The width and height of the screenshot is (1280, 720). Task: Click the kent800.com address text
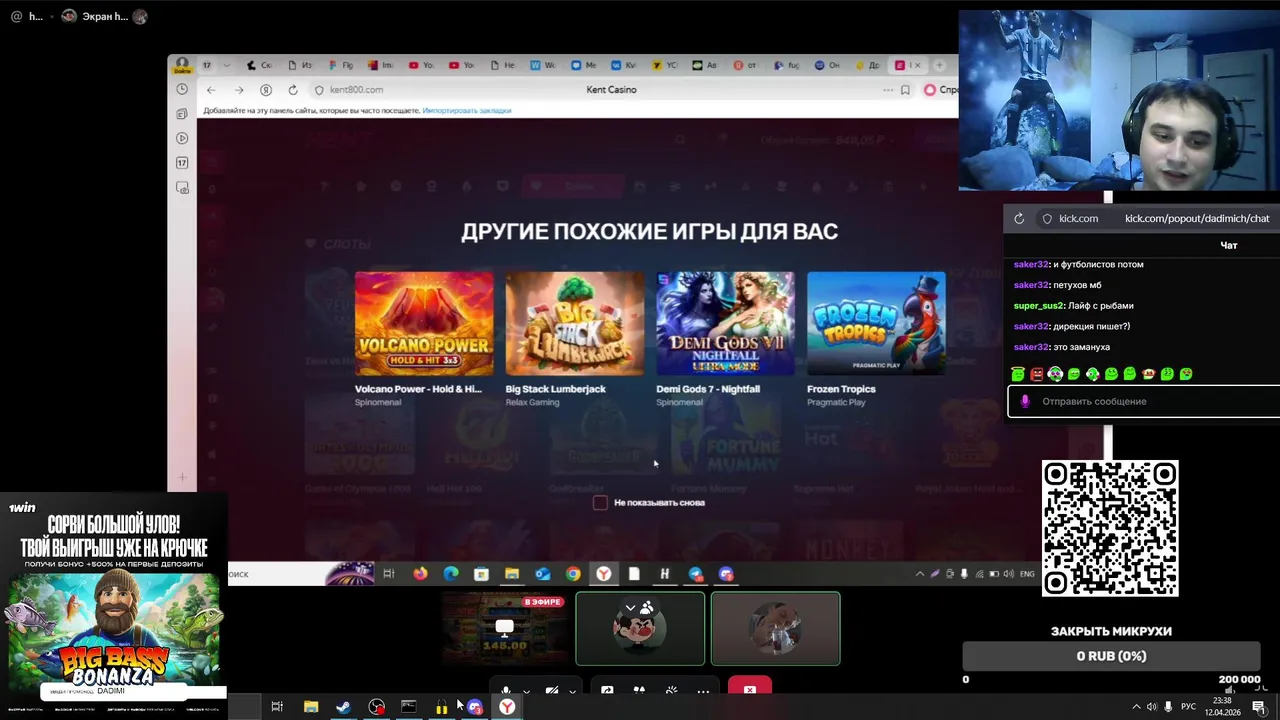(x=356, y=90)
